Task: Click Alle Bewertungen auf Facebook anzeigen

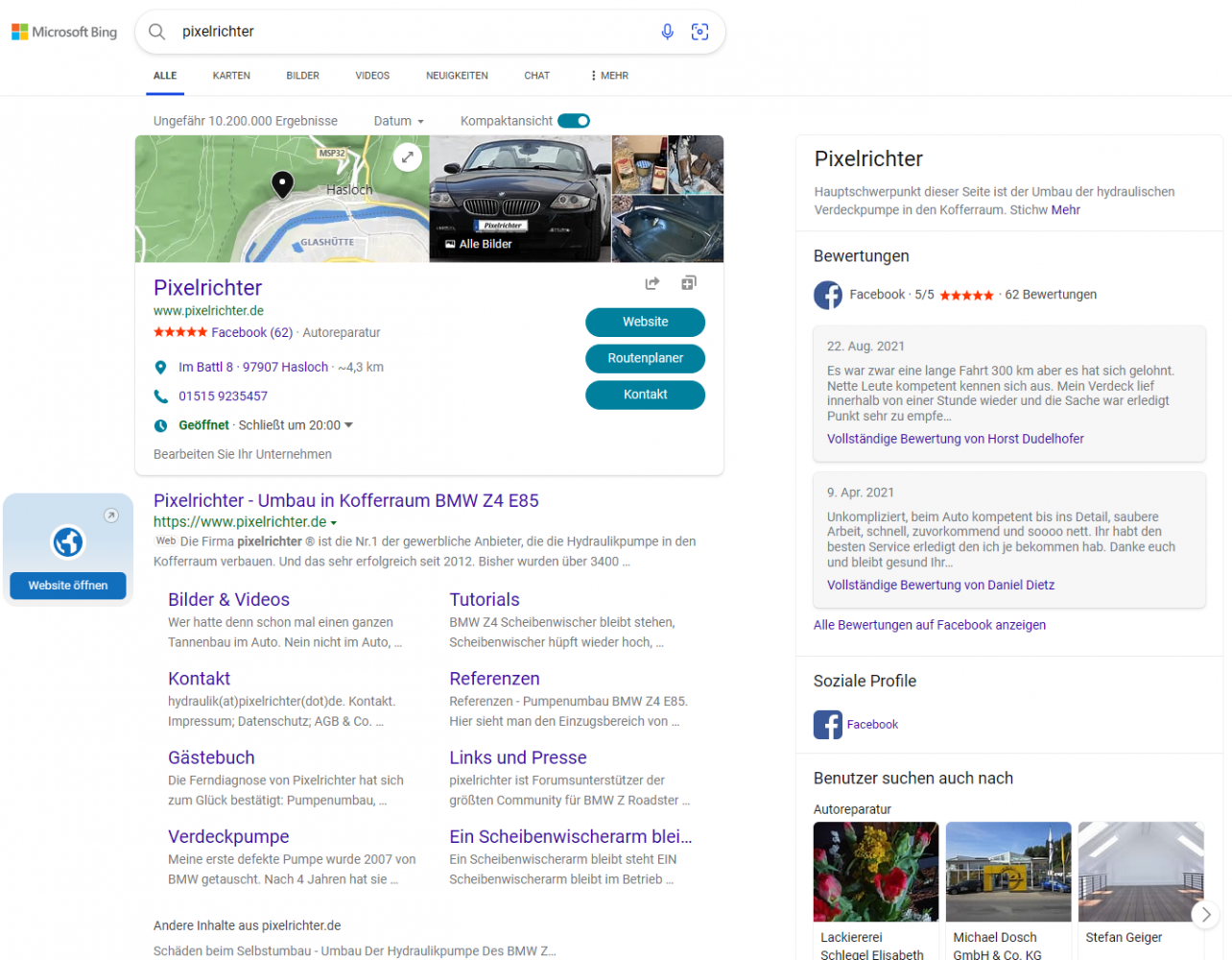Action: (x=930, y=625)
